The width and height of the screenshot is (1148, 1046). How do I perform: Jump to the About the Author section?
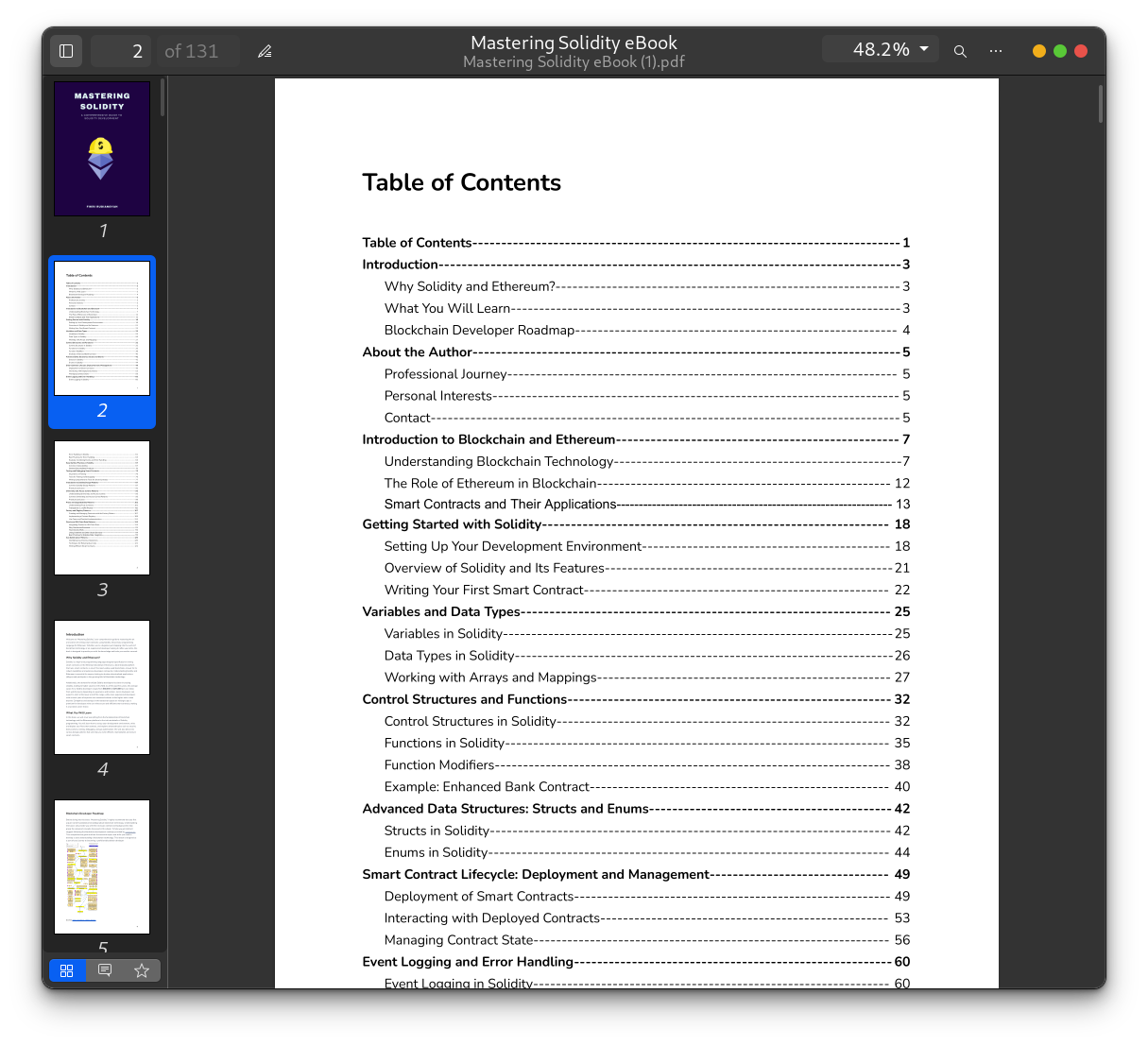[417, 352]
